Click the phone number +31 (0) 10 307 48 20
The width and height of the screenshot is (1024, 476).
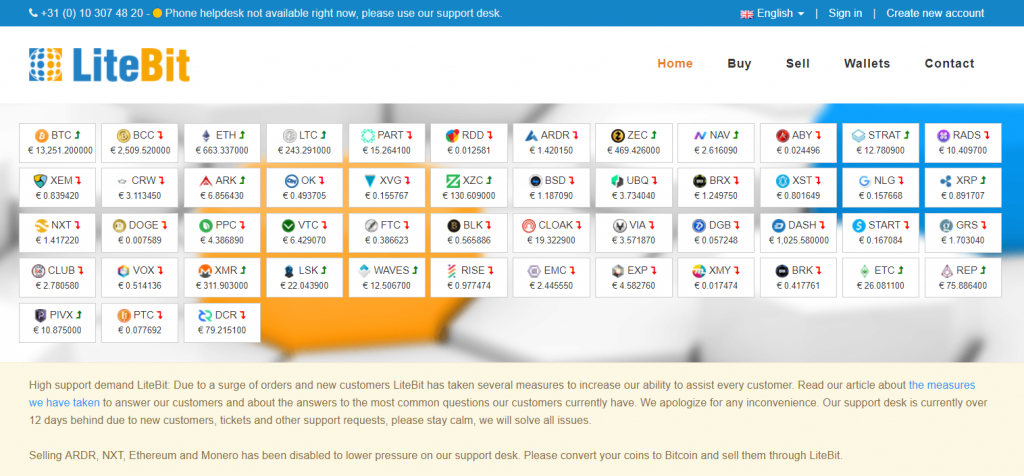[91, 13]
